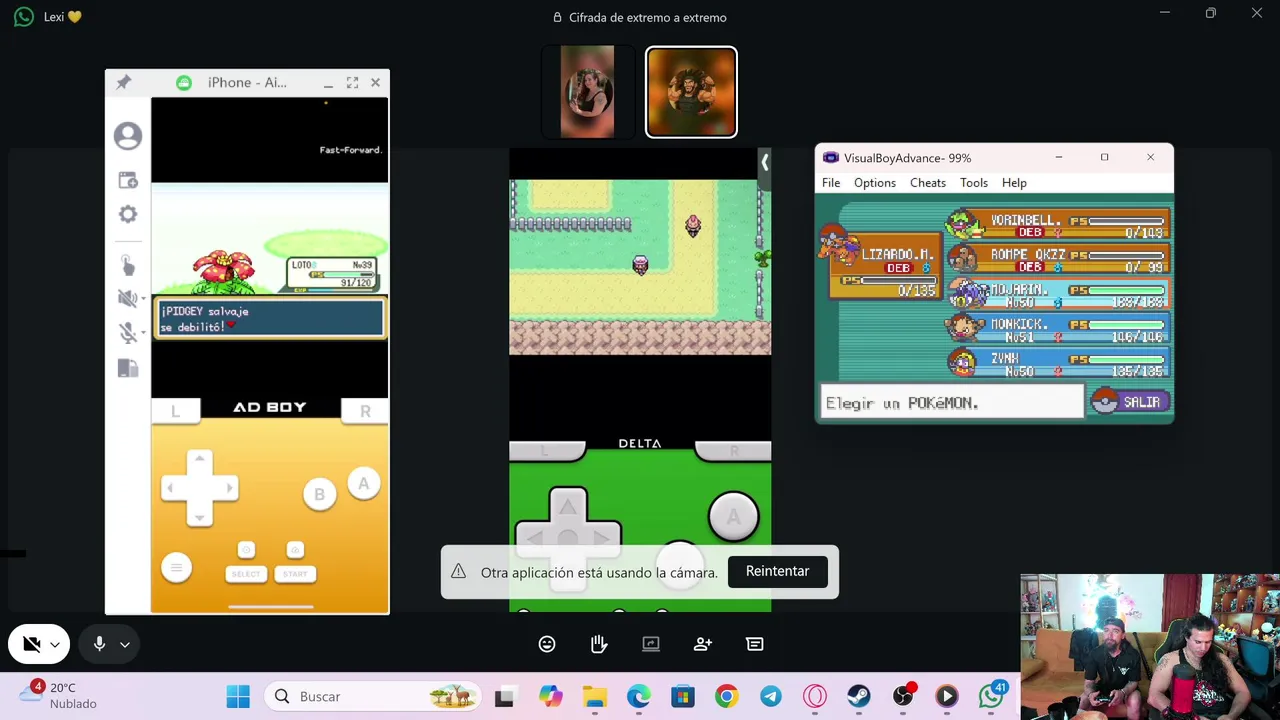
Task: Open Microsoft Copilot from the taskbar
Action: pyautogui.click(x=550, y=696)
